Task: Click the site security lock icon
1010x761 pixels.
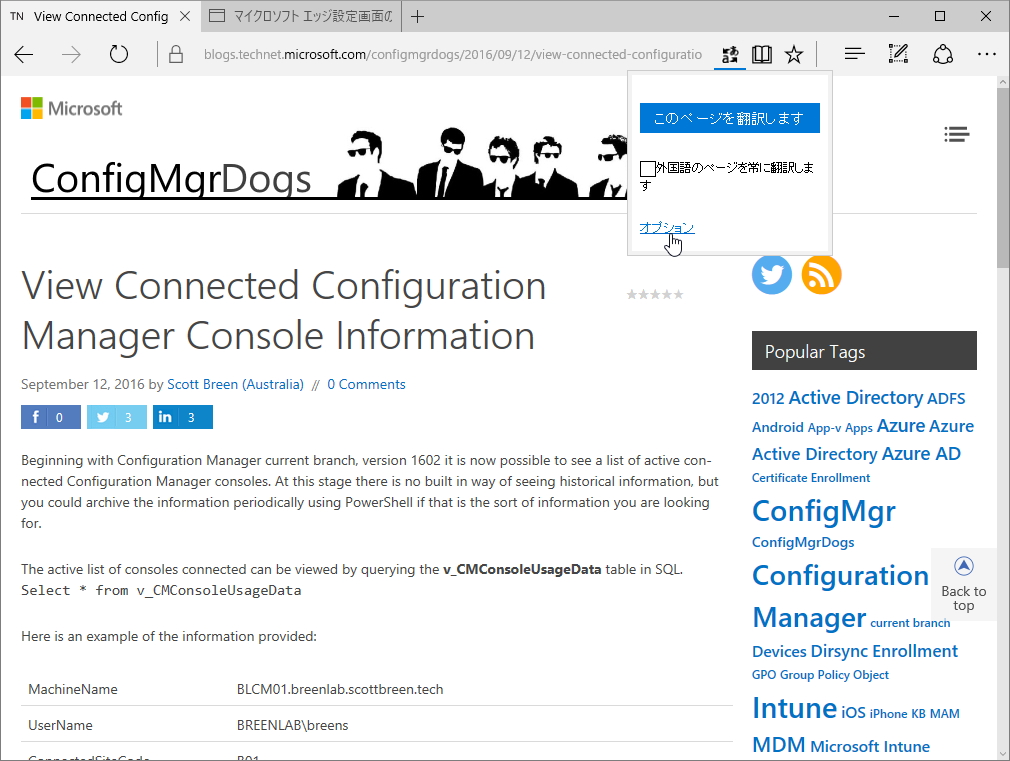Action: (175, 54)
